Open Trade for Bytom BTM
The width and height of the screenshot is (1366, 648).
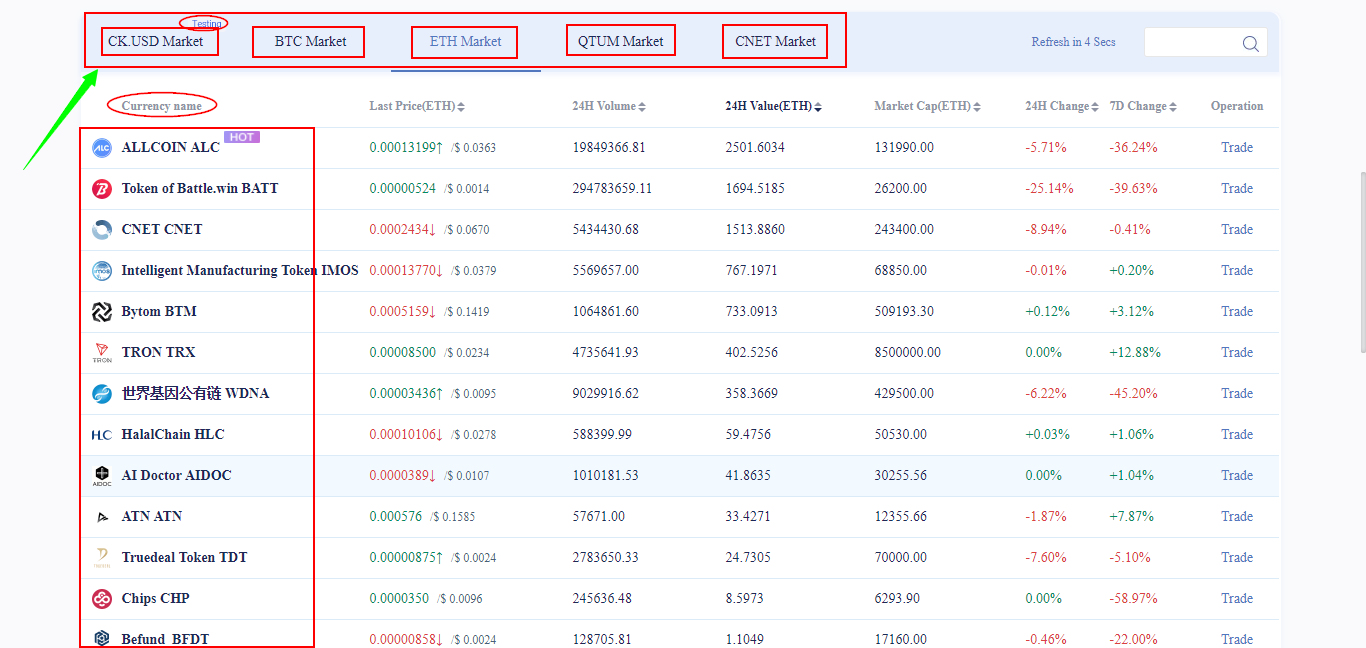point(1237,311)
